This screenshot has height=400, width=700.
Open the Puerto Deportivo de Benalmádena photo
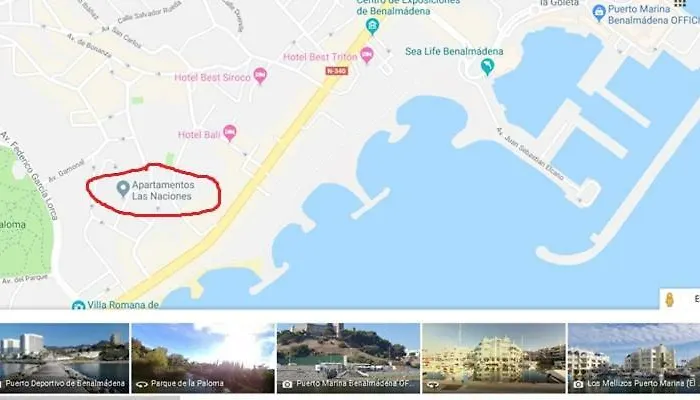coord(64,358)
